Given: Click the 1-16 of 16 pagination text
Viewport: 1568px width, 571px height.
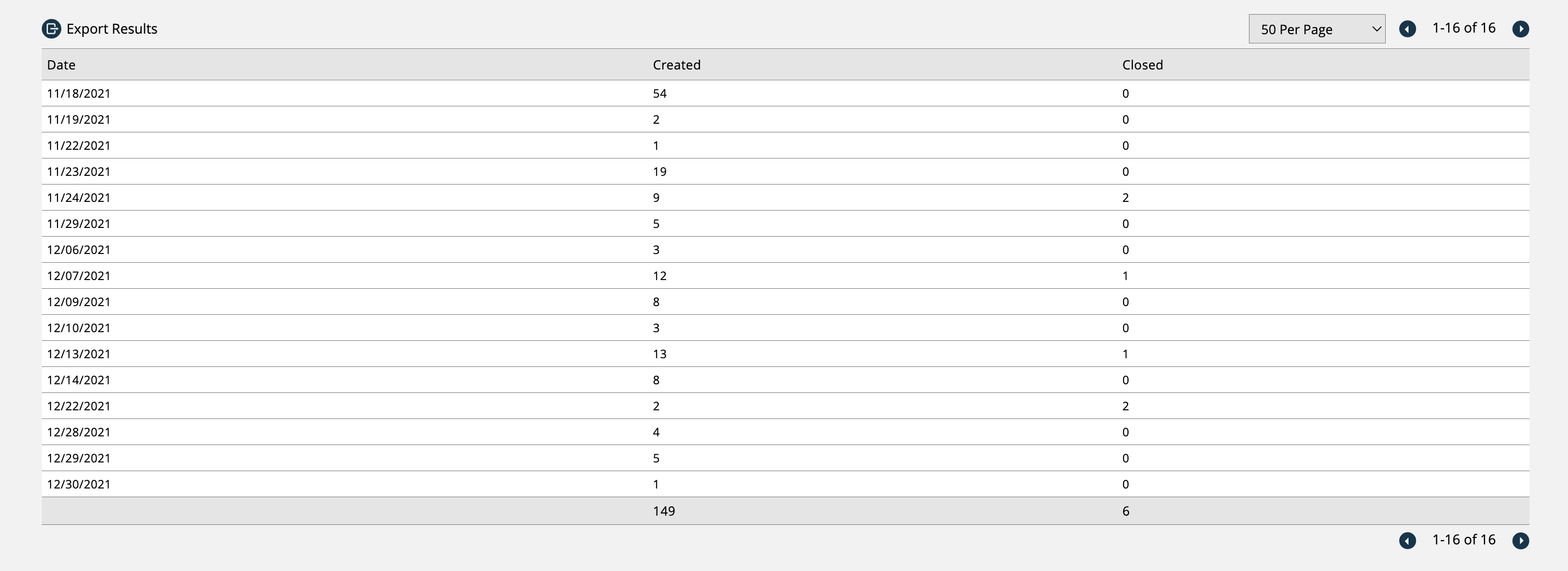Looking at the screenshot, I should [x=1464, y=27].
